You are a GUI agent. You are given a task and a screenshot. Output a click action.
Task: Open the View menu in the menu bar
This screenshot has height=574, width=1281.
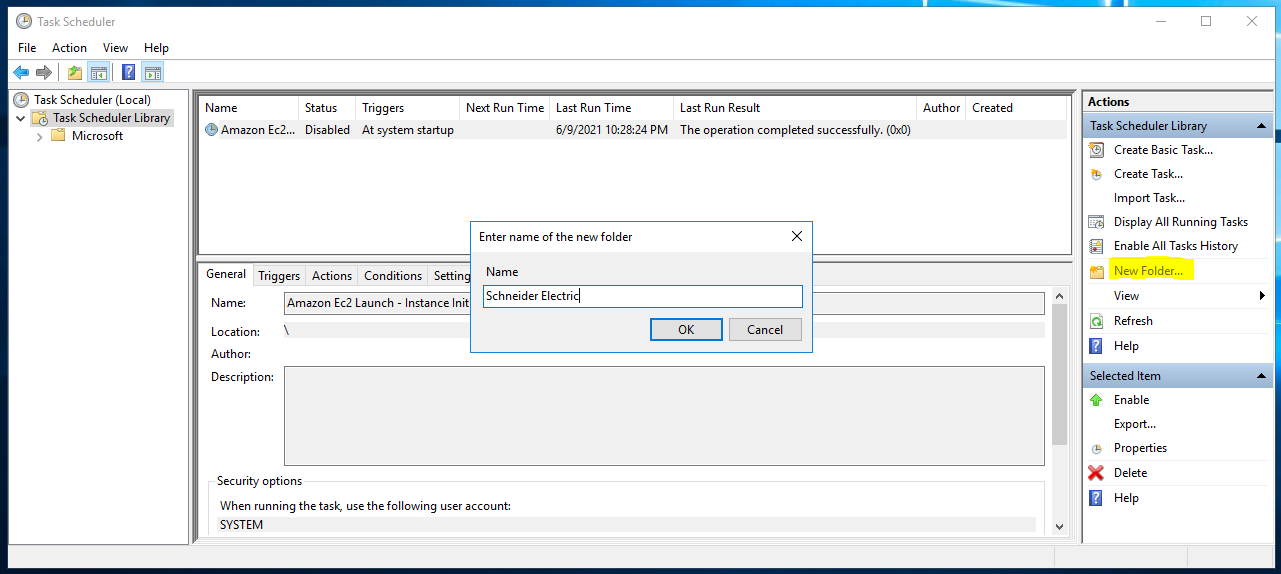[x=115, y=48]
